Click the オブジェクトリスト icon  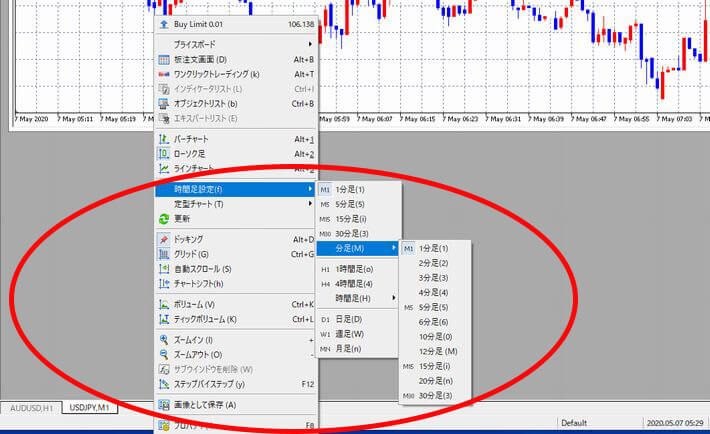click(164, 104)
